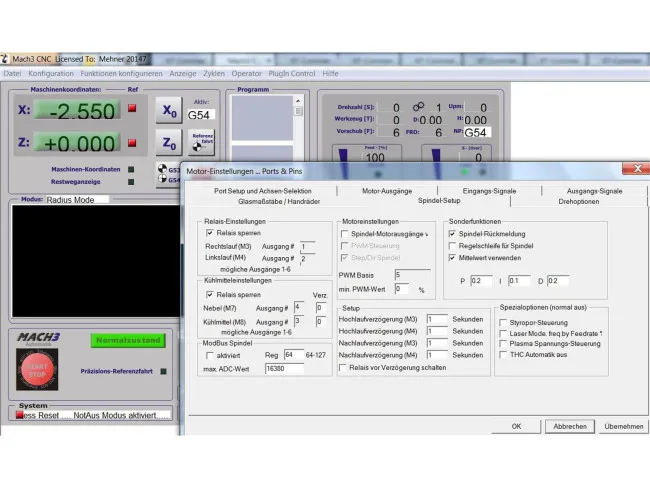Click the red System reset indicator
The image size is (650, 488).
click(x=19, y=415)
